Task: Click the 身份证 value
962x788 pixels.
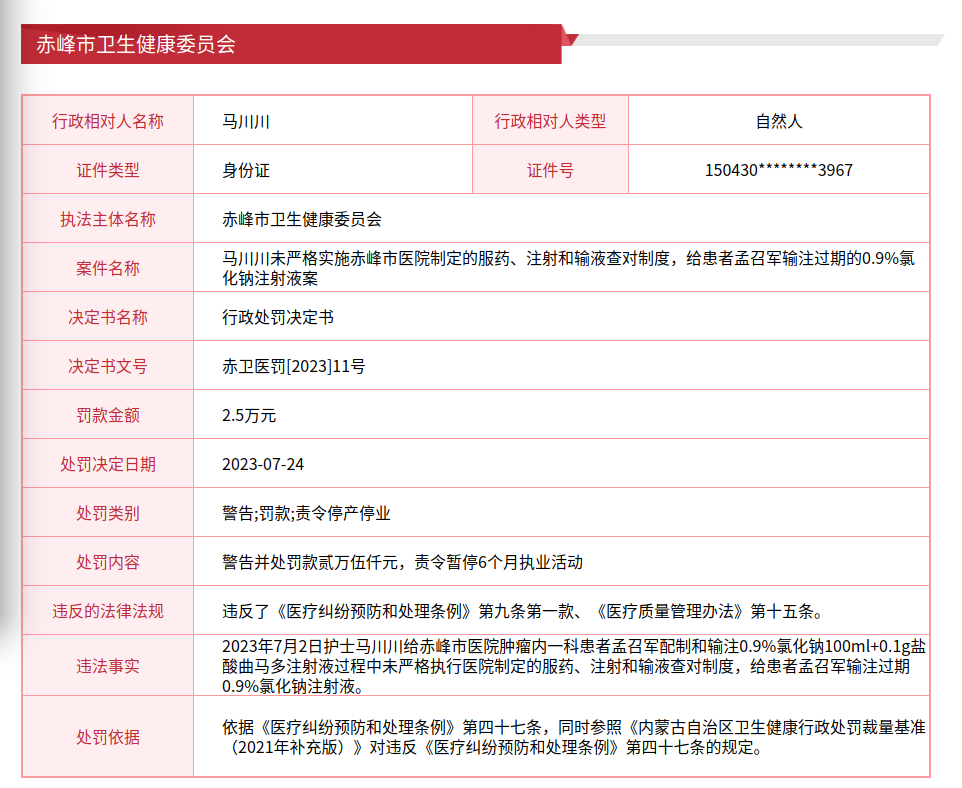Action: [245, 171]
